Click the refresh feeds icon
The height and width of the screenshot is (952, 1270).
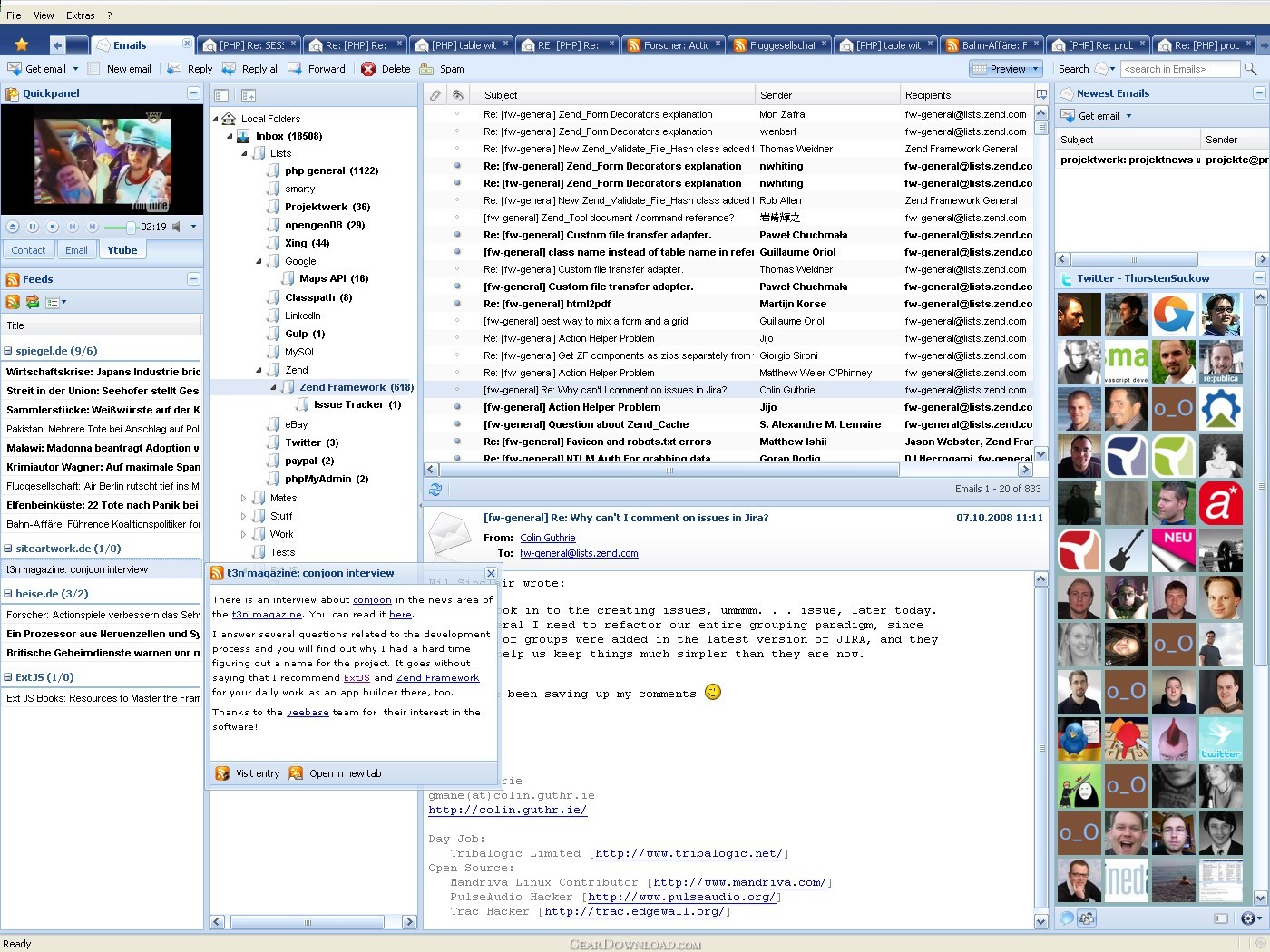click(33, 302)
